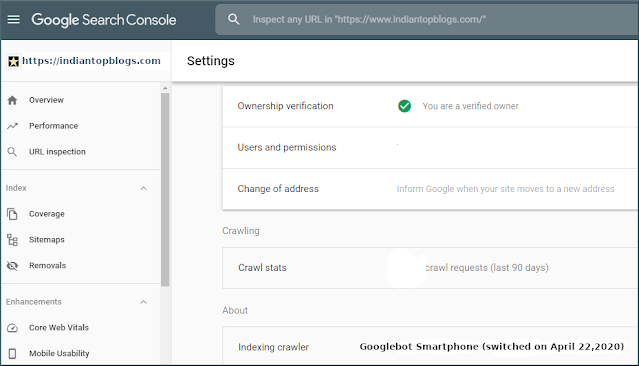The width and height of the screenshot is (639, 366).
Task: Open the Mobile Usability report
Action: pos(59,353)
